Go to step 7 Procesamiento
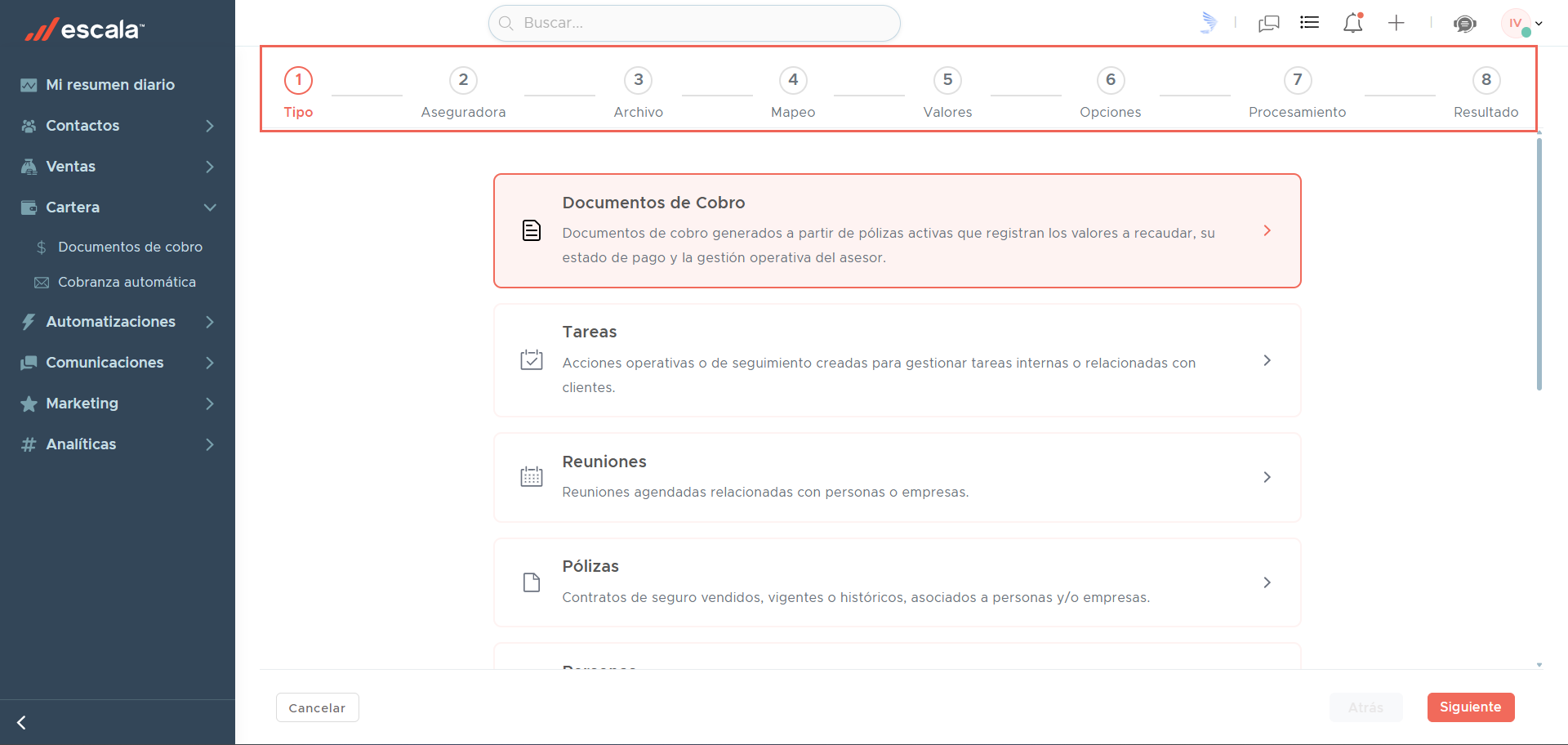 [x=1297, y=92]
